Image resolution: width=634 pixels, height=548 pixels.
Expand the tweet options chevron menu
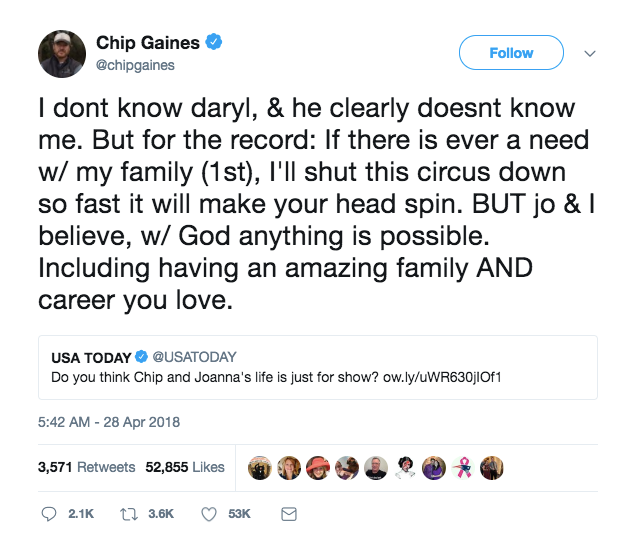590,53
